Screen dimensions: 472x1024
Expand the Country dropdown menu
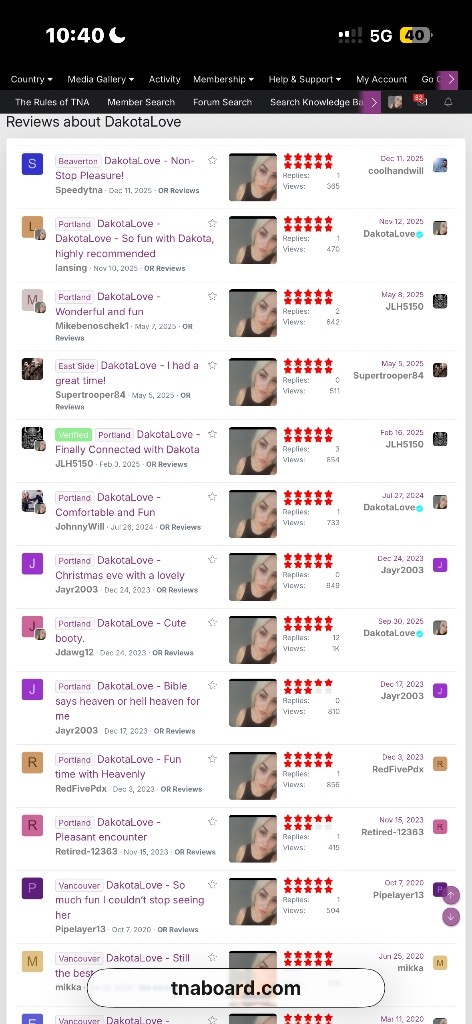[x=31, y=79]
